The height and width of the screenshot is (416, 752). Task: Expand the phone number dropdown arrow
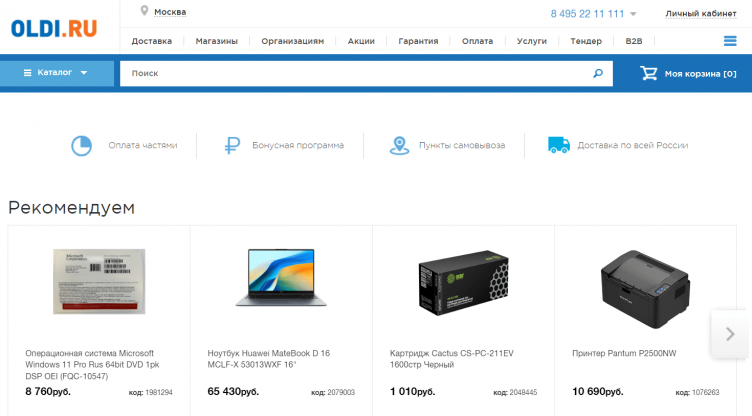[633, 14]
